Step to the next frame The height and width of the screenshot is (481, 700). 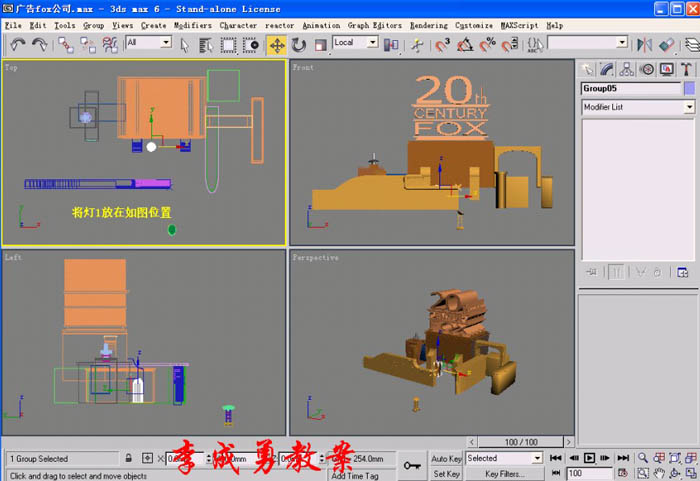605,458
